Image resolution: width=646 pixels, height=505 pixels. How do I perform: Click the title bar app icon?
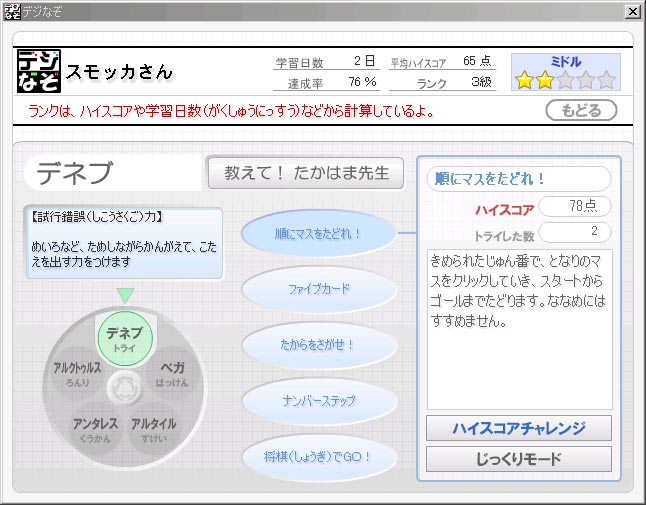[x=10, y=10]
